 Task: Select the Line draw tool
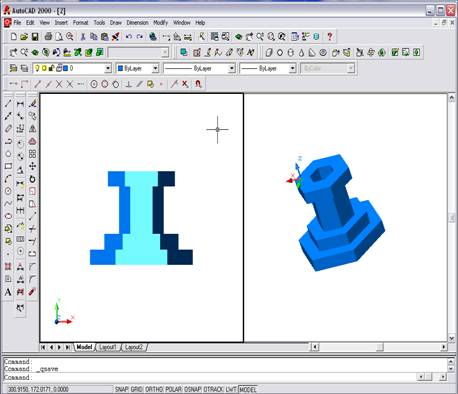tap(8, 104)
